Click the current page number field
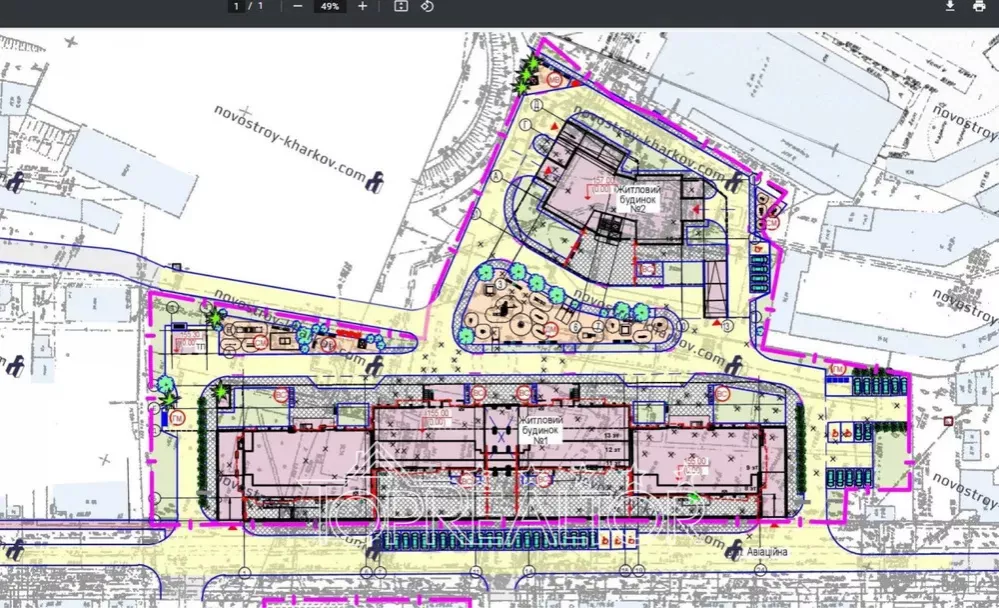999x608 pixels. tap(237, 6)
